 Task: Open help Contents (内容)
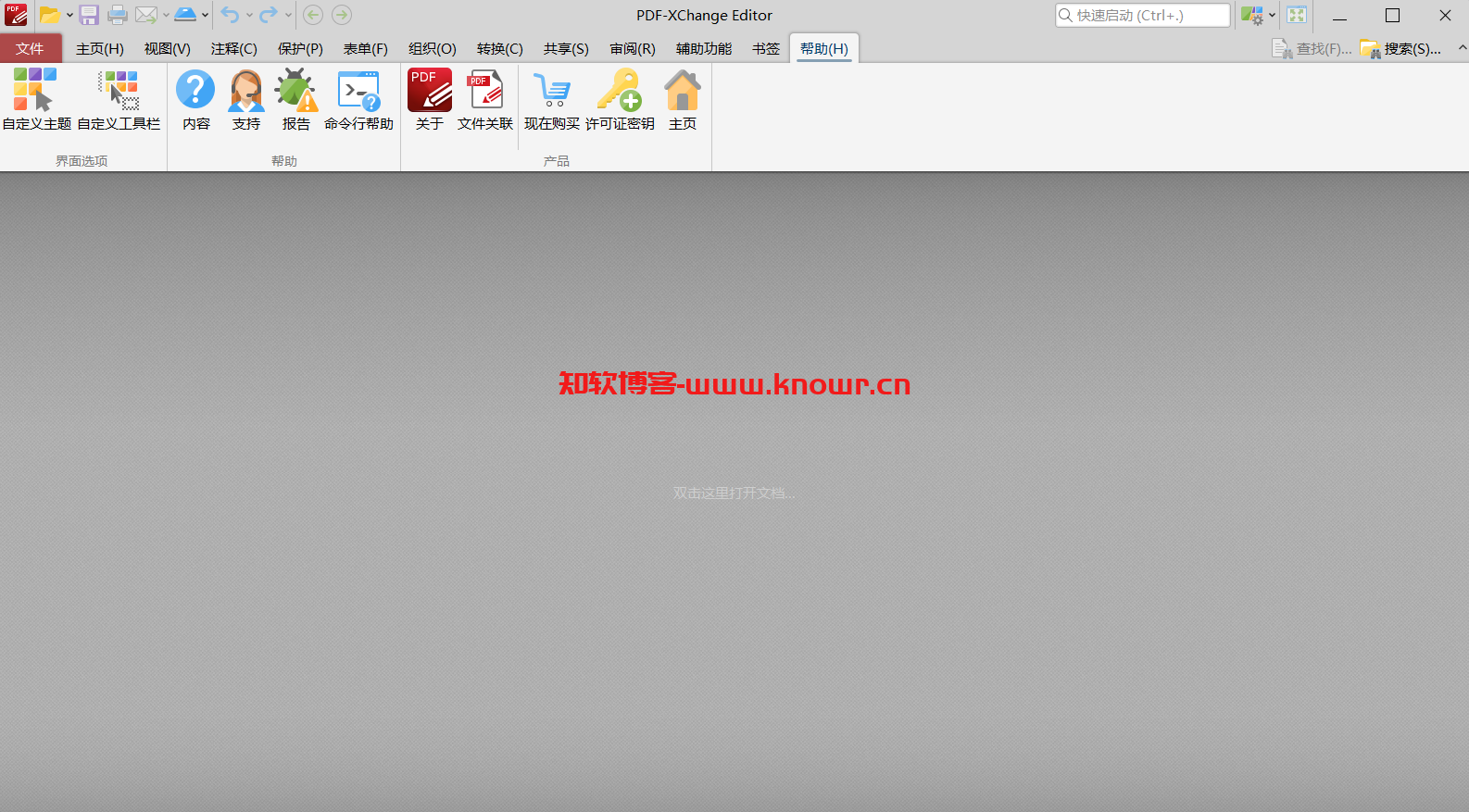tap(195, 100)
